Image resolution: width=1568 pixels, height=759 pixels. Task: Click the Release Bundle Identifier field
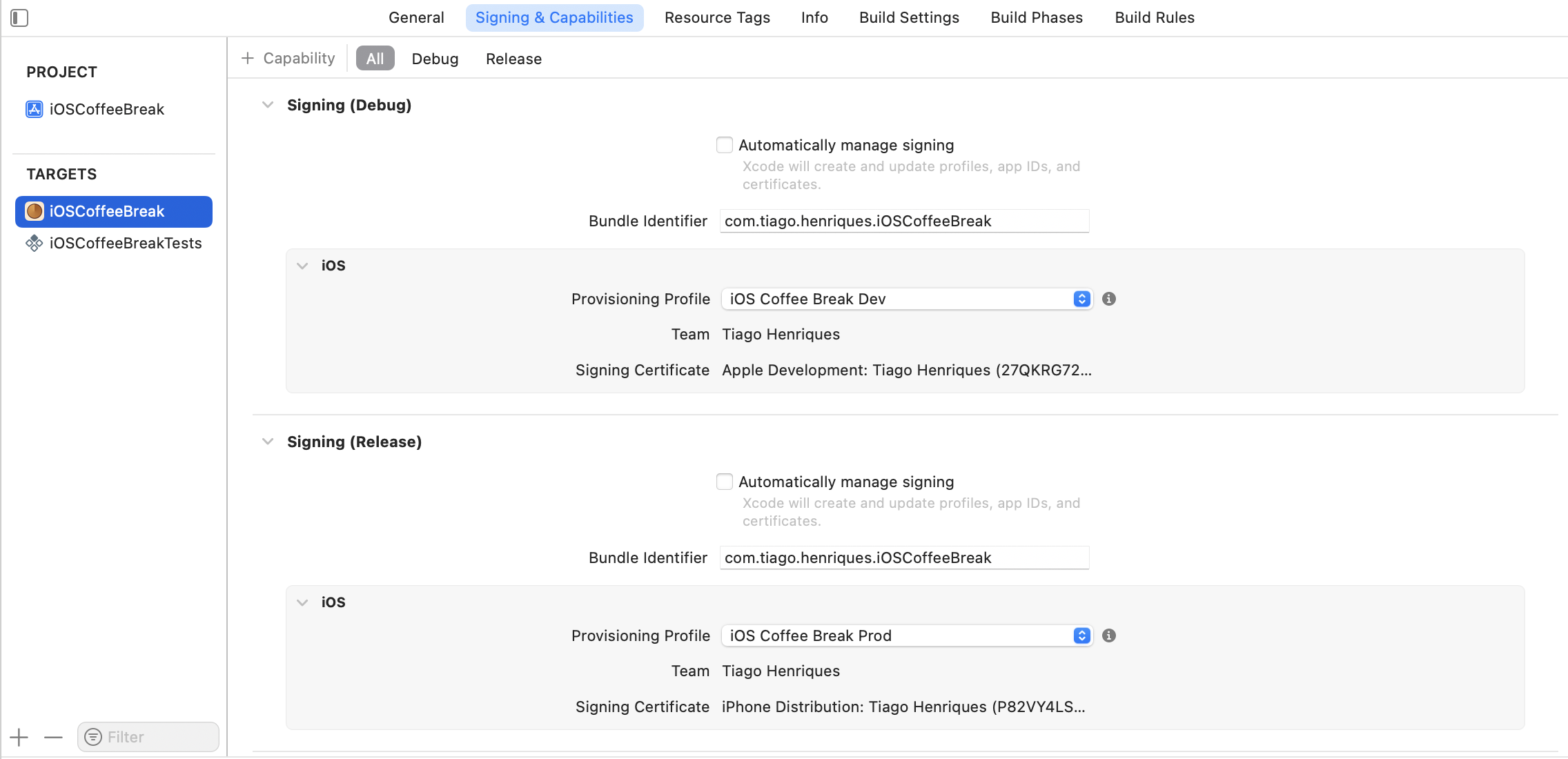pyautogui.click(x=904, y=558)
